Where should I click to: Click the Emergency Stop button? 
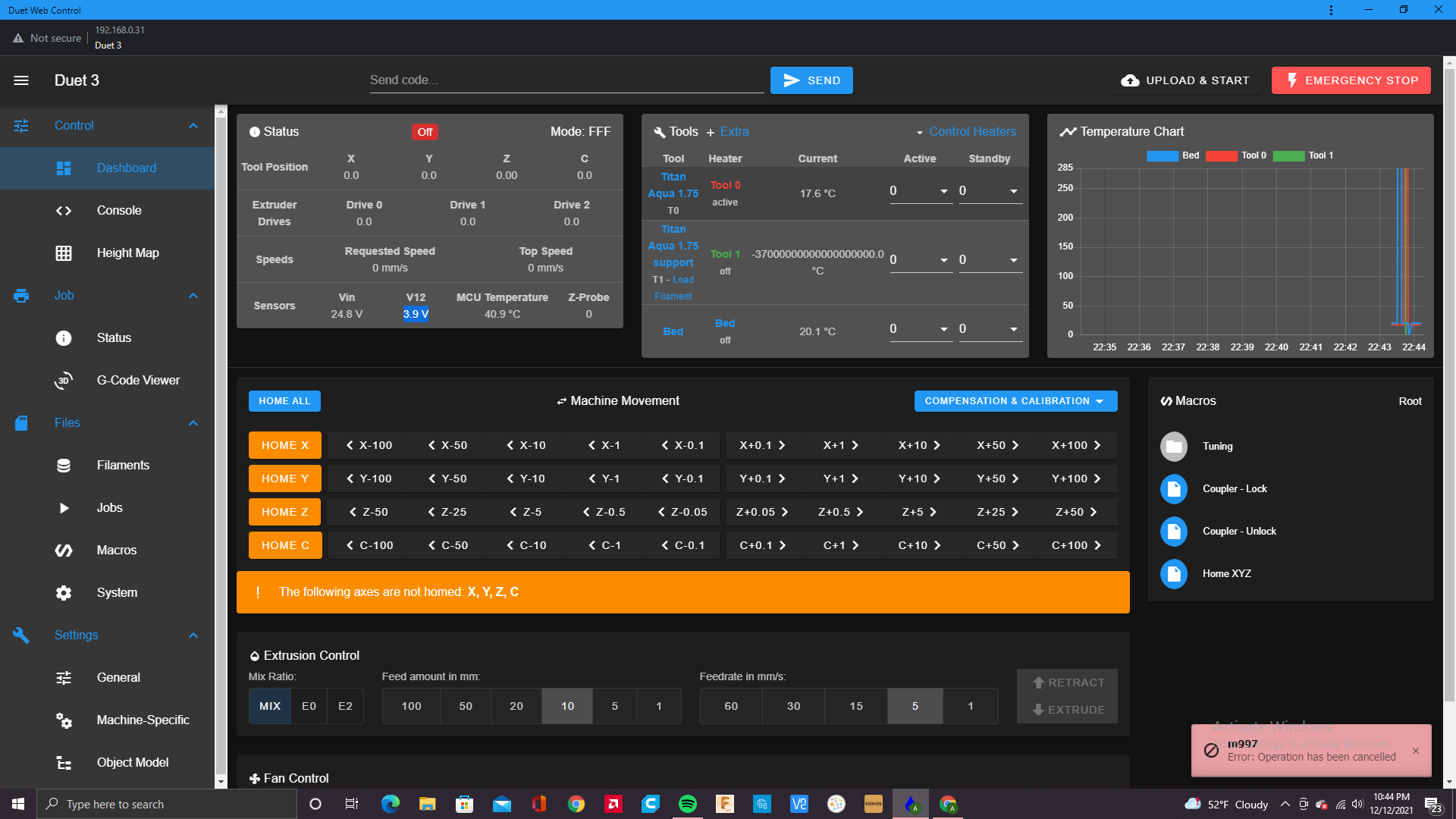(x=1351, y=80)
